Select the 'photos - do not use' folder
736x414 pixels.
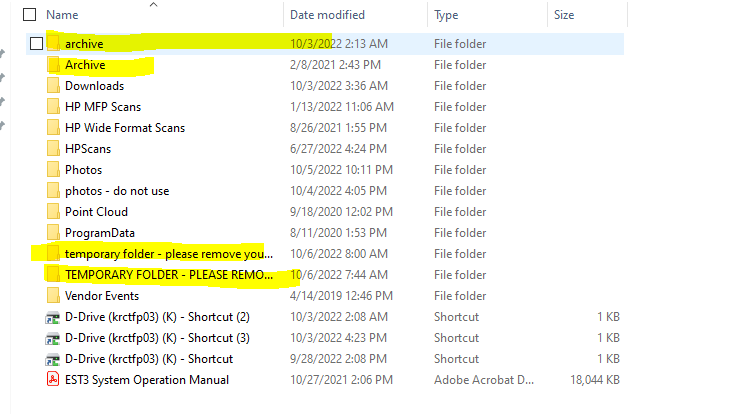coord(117,191)
